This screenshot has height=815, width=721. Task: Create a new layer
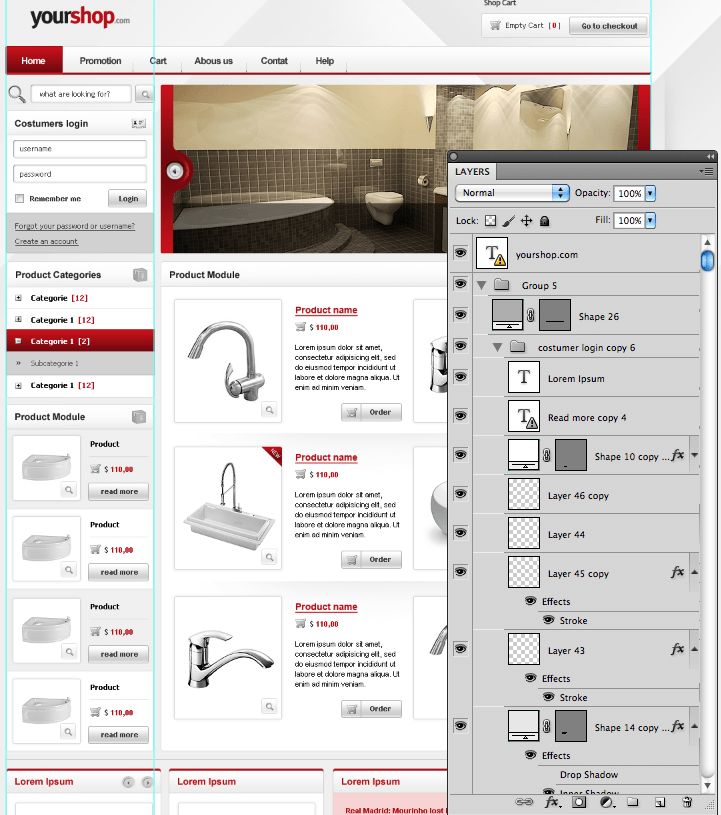click(x=660, y=803)
